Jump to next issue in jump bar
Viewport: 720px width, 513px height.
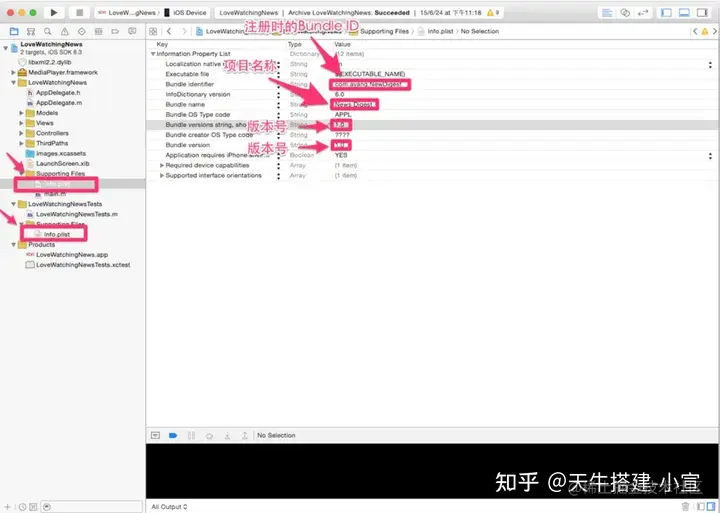coord(714,31)
